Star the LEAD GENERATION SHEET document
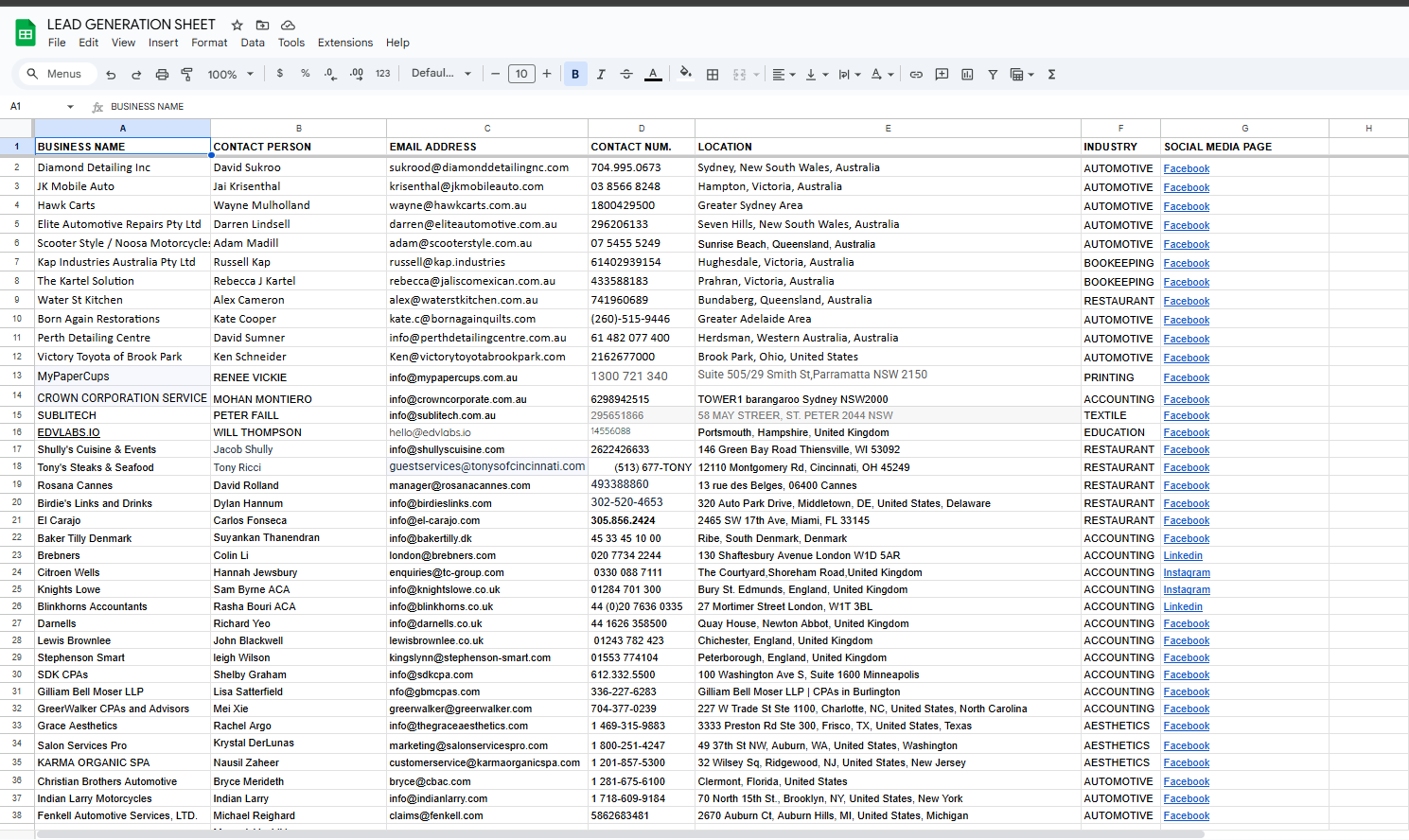 (238, 25)
